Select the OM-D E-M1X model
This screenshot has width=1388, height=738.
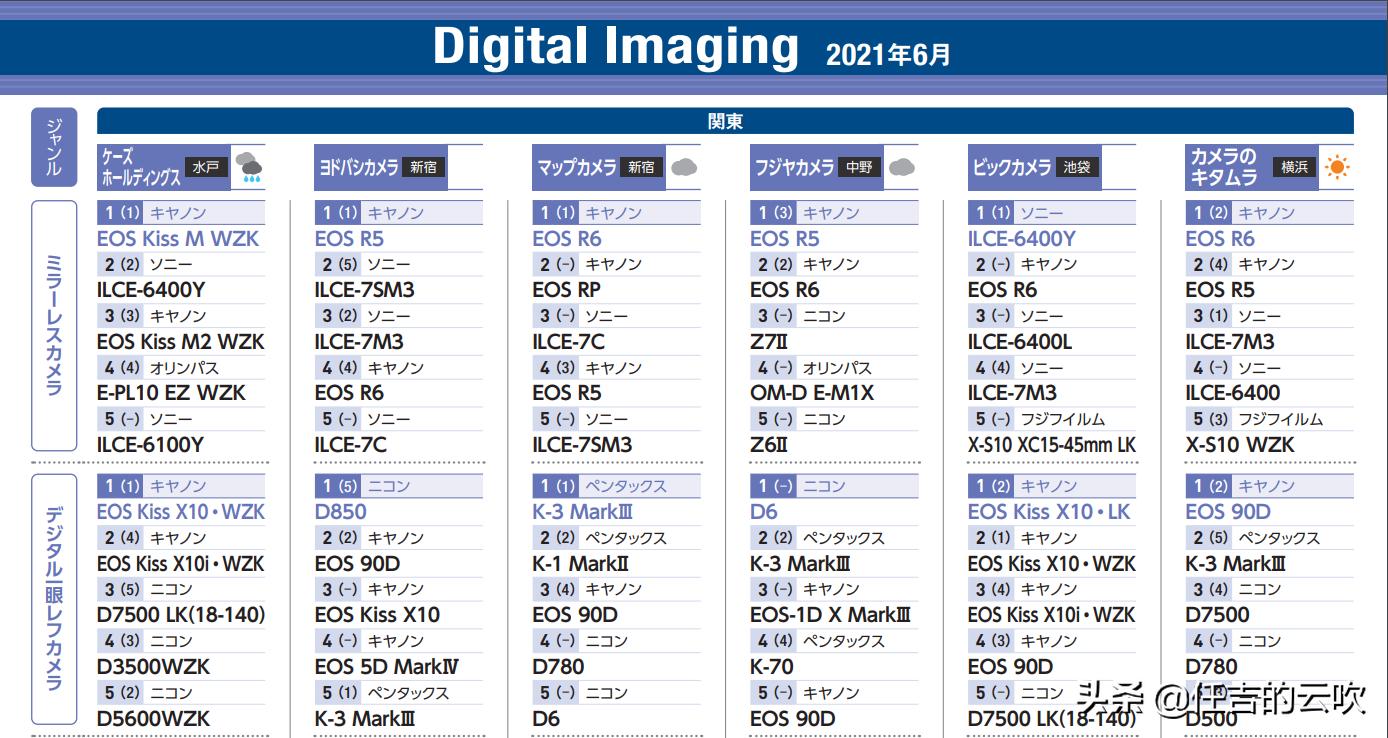point(812,393)
